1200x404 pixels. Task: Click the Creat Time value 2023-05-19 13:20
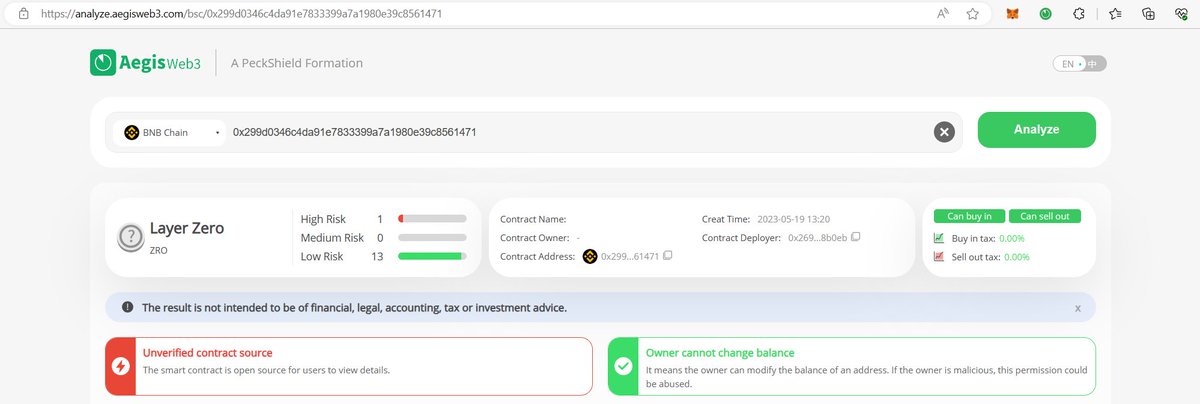click(795, 218)
